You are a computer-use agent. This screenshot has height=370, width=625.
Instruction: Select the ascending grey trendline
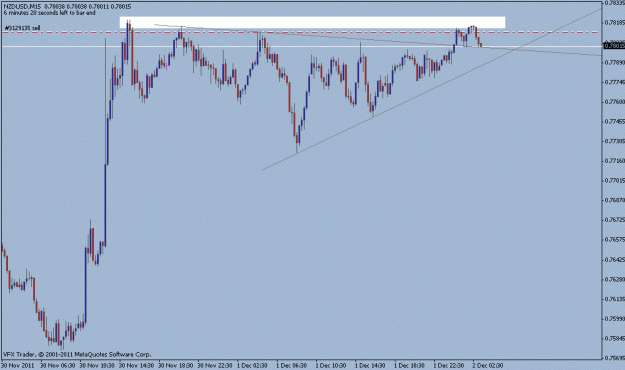(432, 89)
